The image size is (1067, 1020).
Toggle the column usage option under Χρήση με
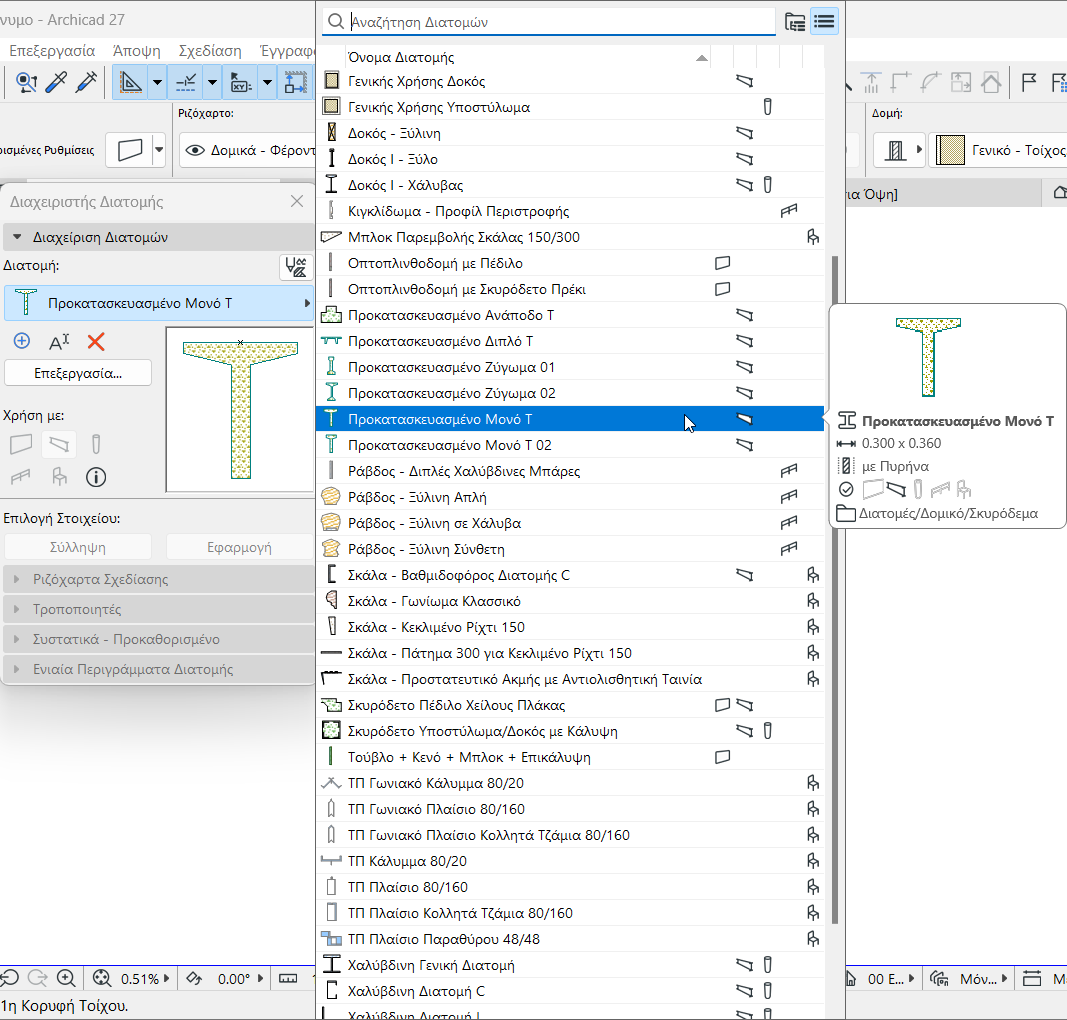click(x=96, y=444)
